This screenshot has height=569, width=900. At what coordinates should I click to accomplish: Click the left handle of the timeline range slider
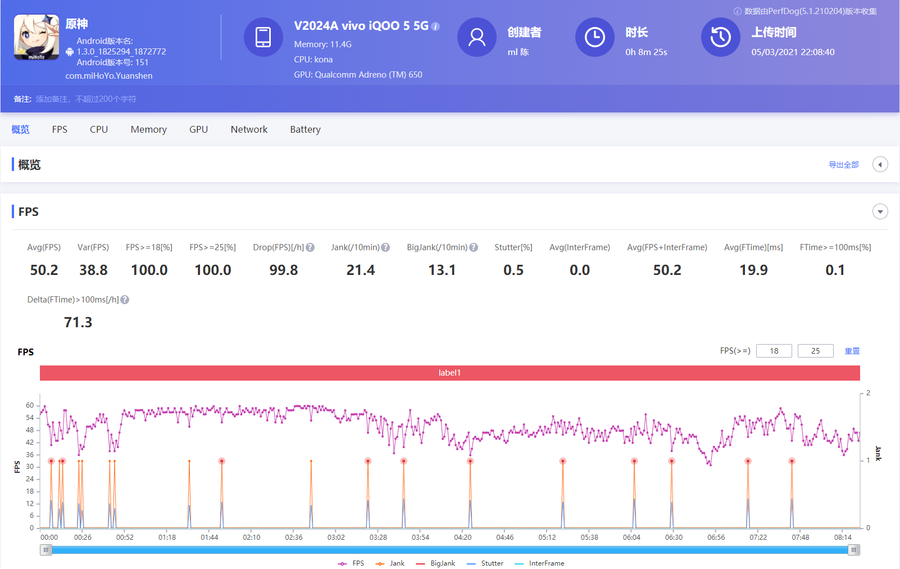click(46, 549)
